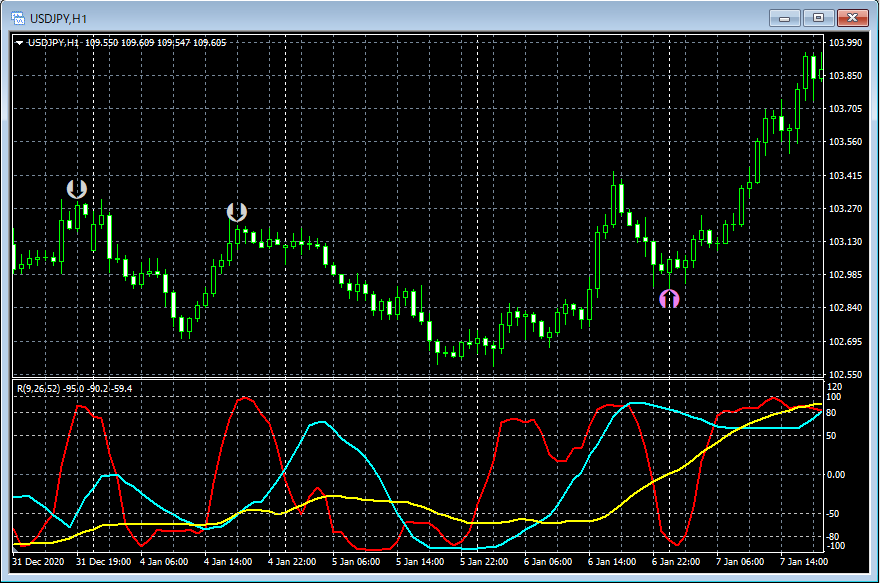Click the 102.840 price level on axis
Viewport: 881px width, 583px height.
click(x=846, y=308)
